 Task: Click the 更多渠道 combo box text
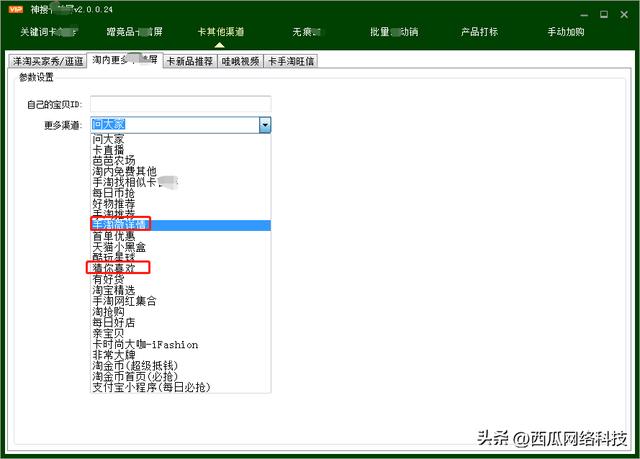pyautogui.click(x=175, y=125)
